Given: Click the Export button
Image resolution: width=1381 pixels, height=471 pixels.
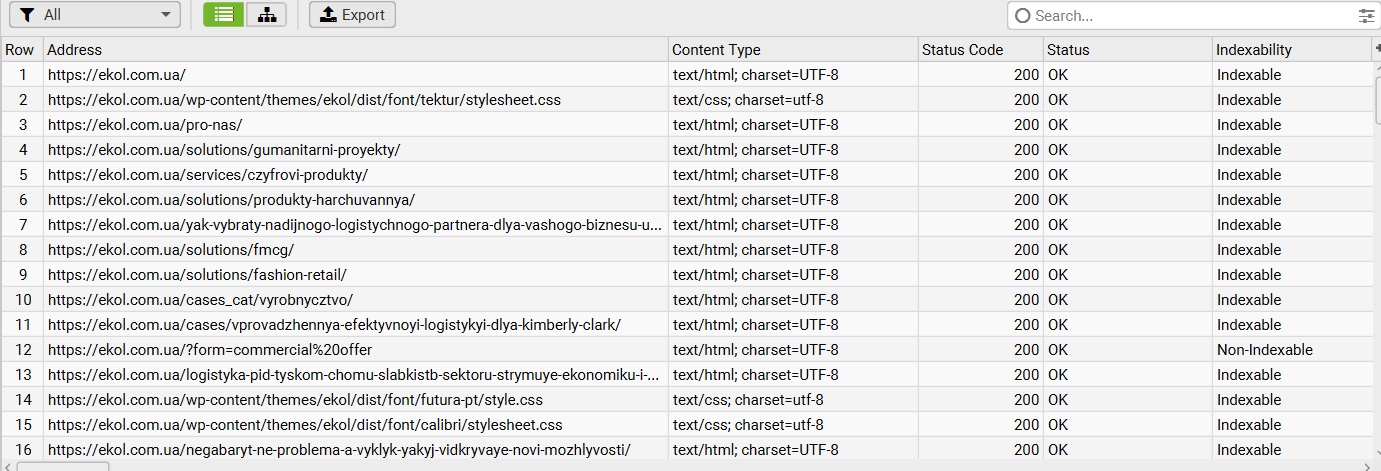Looking at the screenshot, I should pos(352,15).
